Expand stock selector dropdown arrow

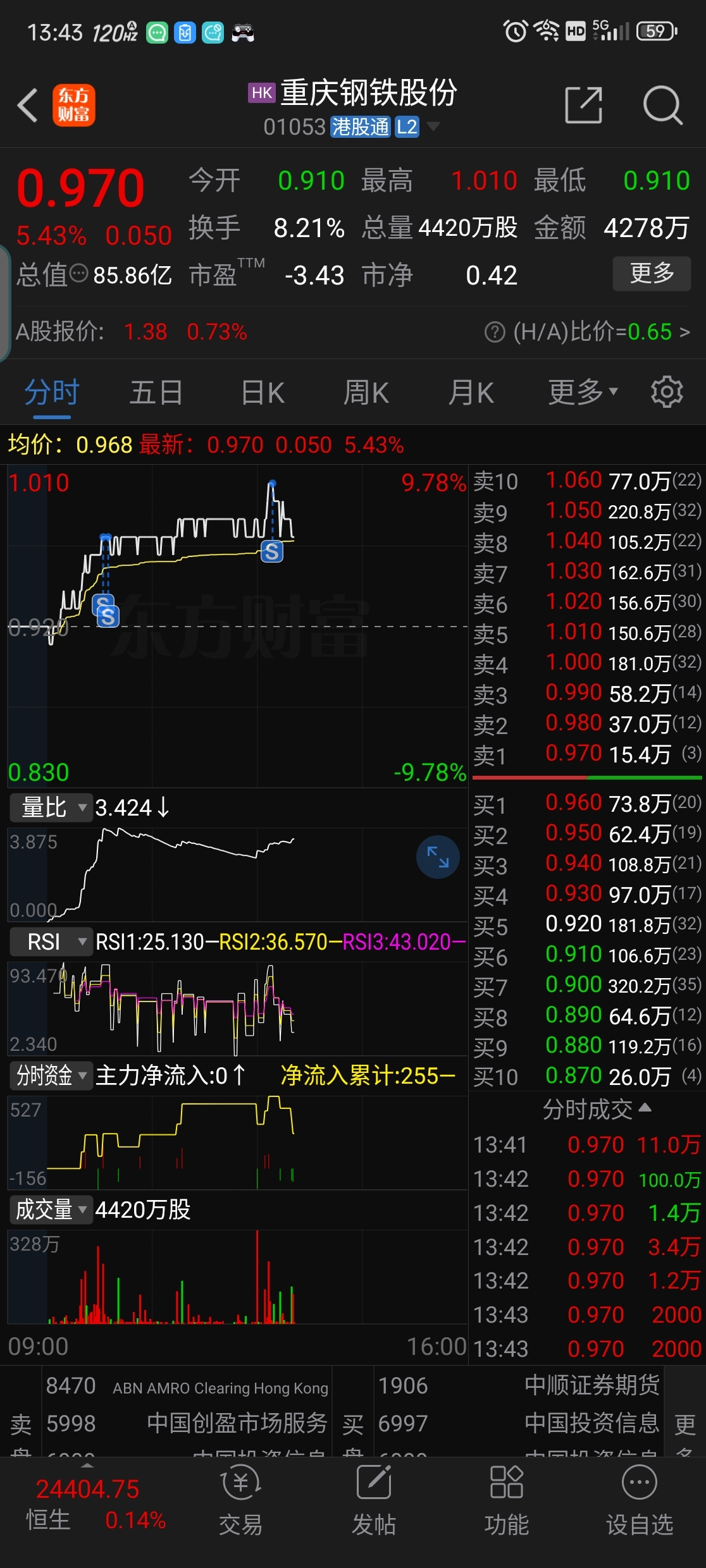[433, 126]
